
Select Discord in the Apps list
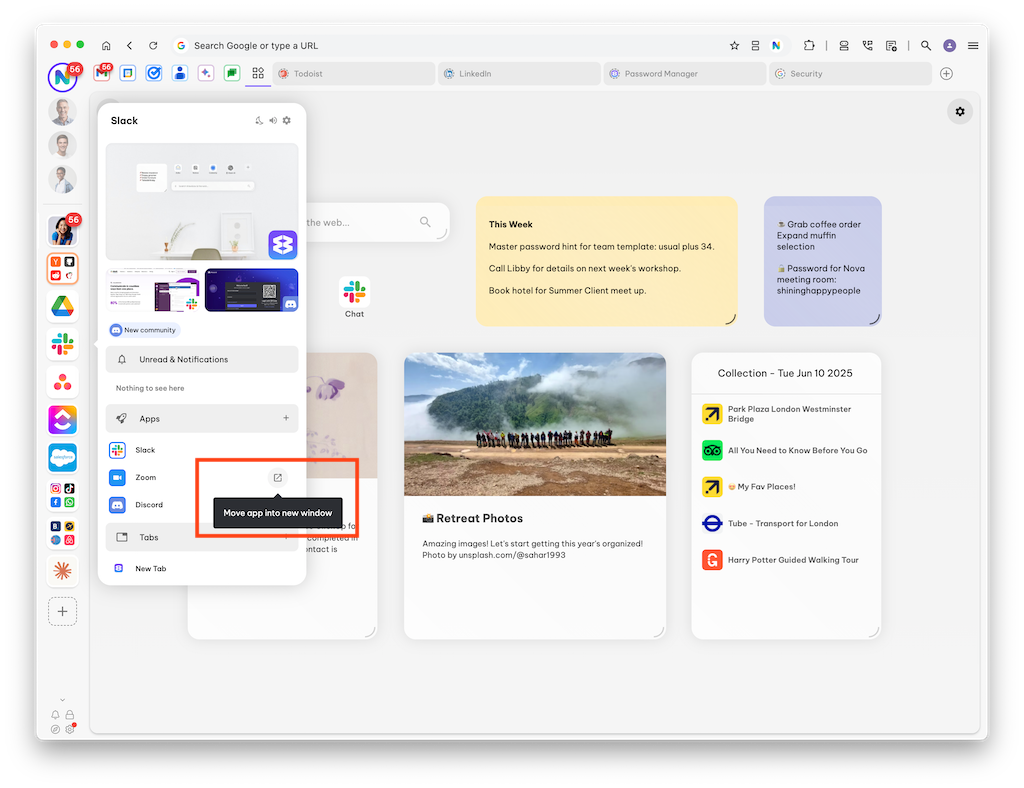pos(149,505)
